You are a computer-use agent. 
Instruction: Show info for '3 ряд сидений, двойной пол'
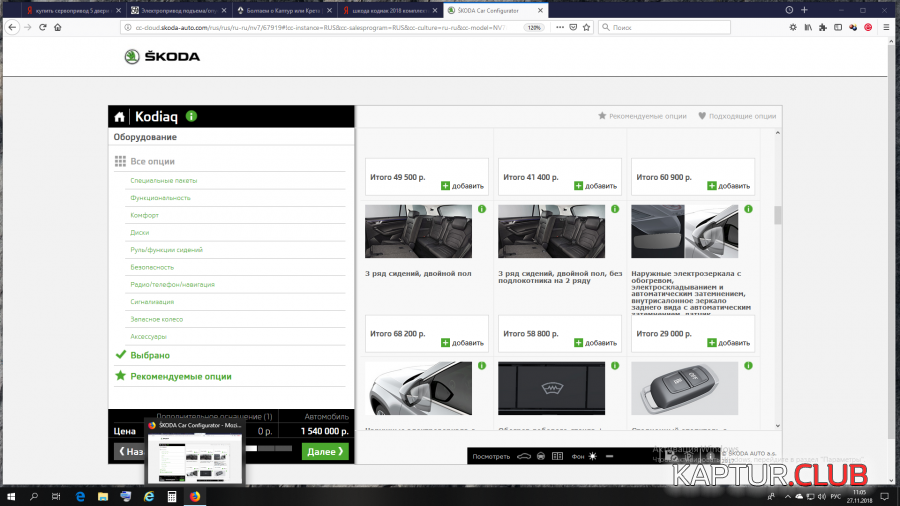coord(481,209)
